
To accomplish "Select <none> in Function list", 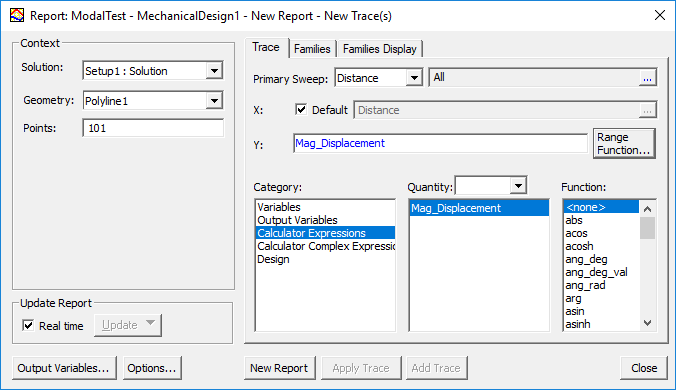I will tap(601, 207).
